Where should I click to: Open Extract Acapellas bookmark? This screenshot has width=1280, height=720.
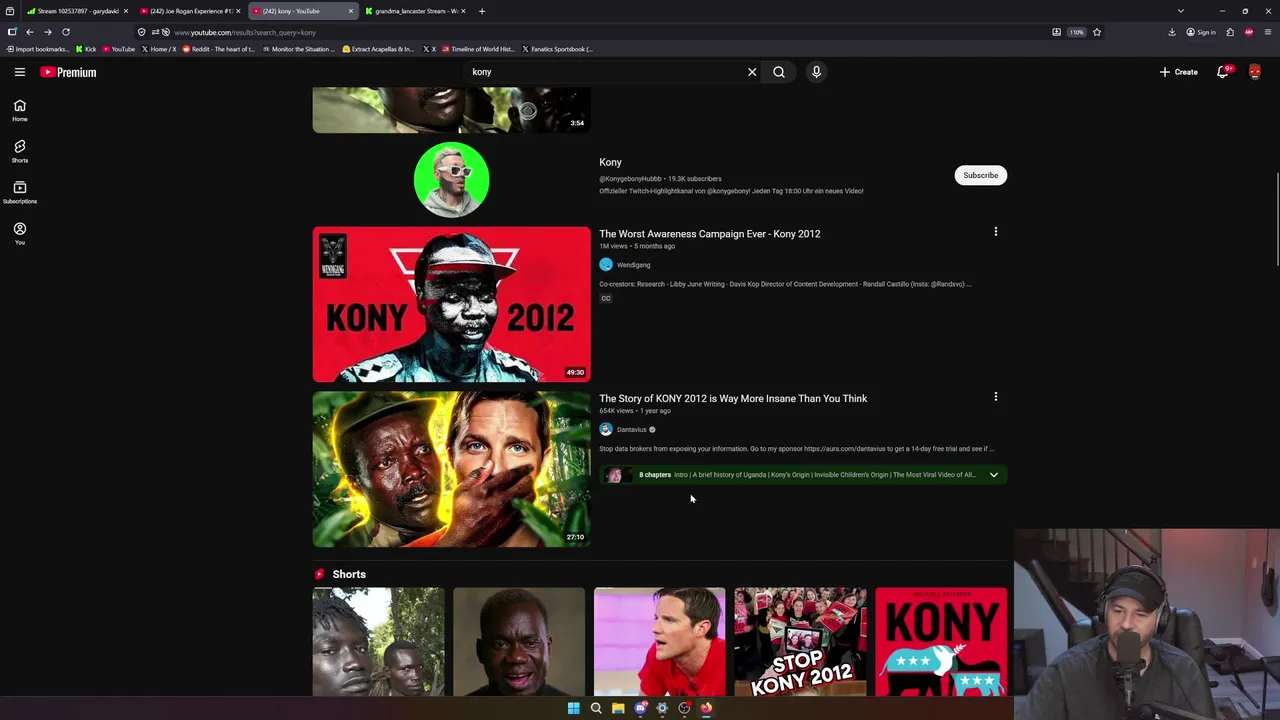378,49
